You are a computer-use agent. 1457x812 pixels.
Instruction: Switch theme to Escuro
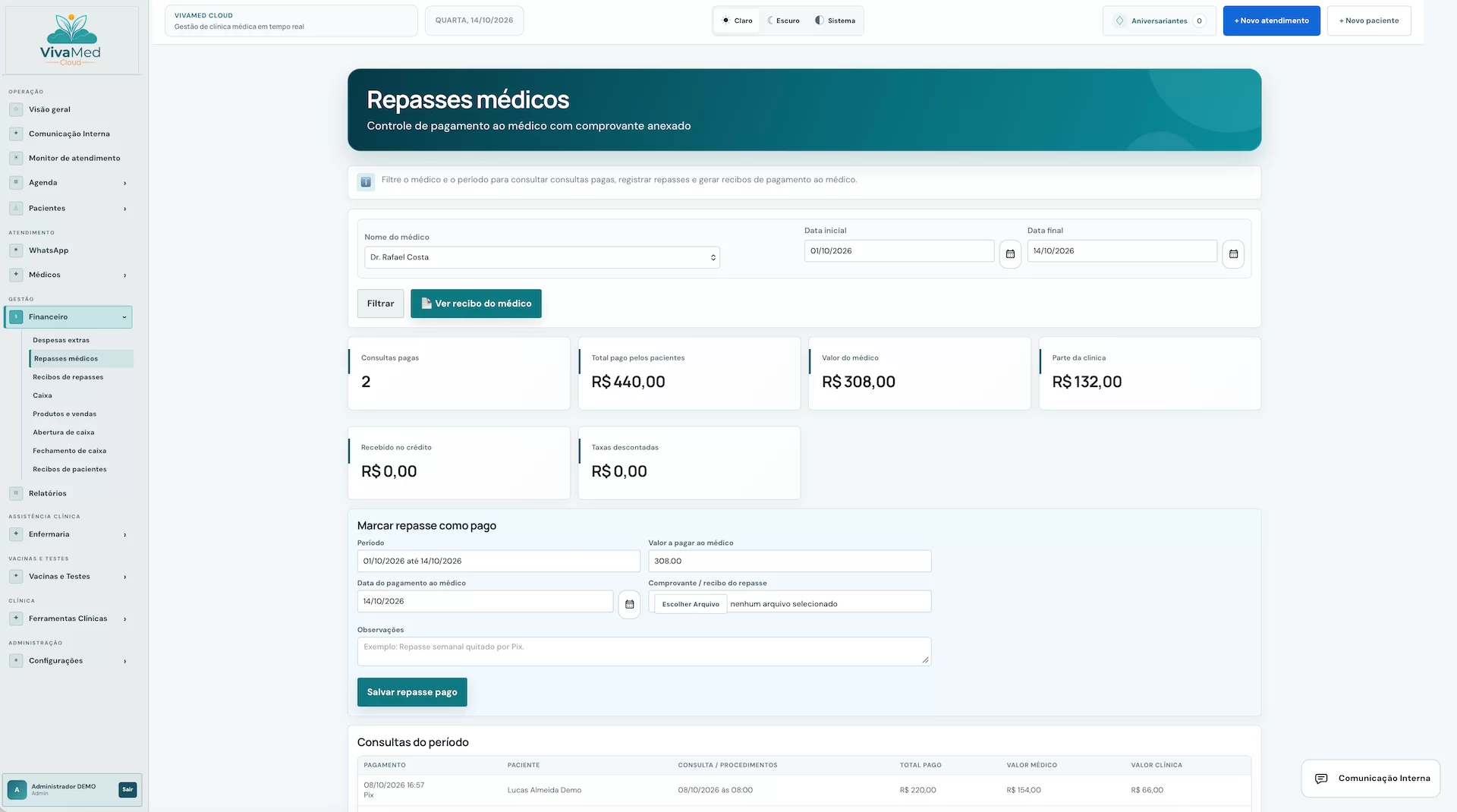coord(783,20)
